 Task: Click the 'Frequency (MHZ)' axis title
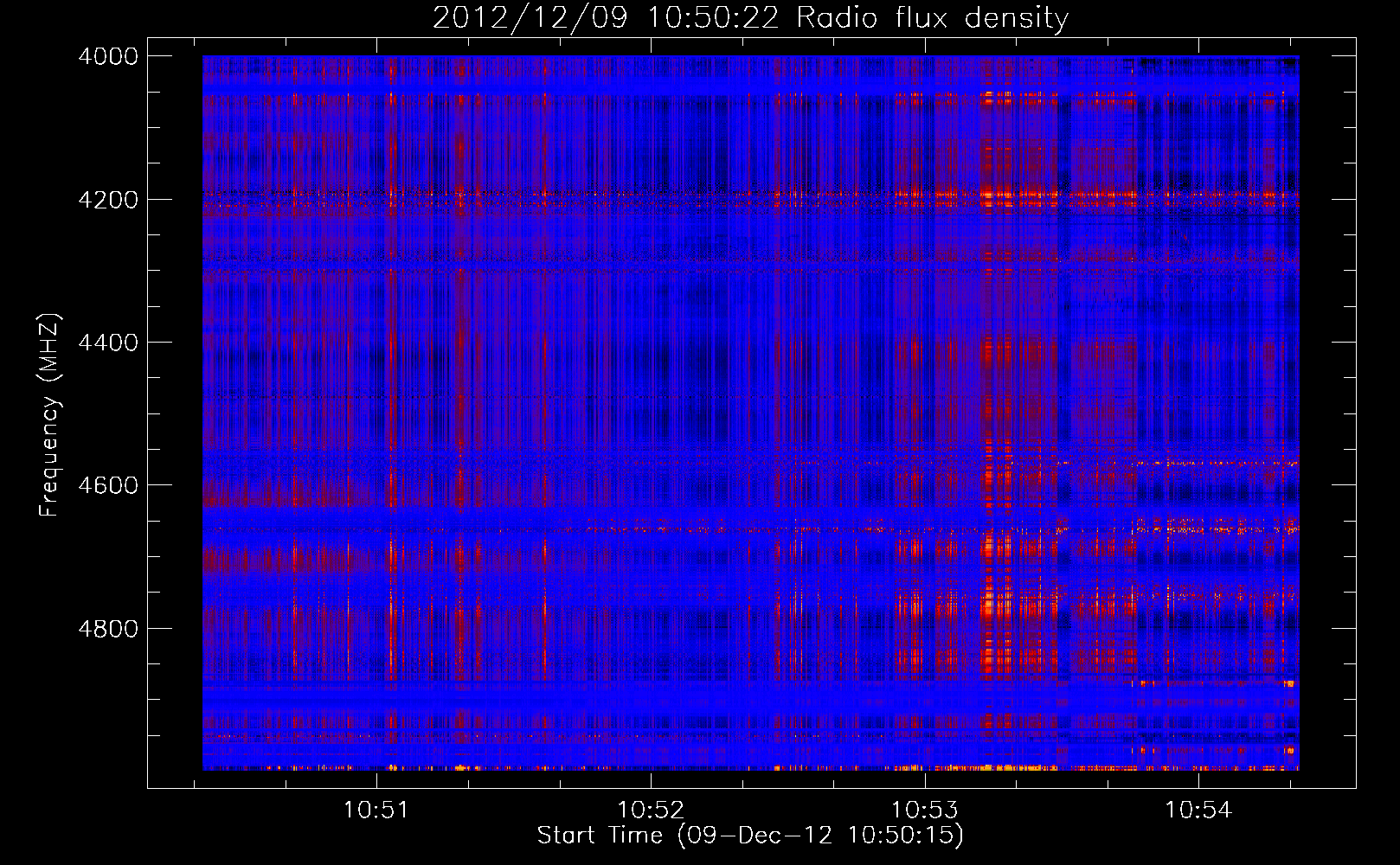[50, 415]
